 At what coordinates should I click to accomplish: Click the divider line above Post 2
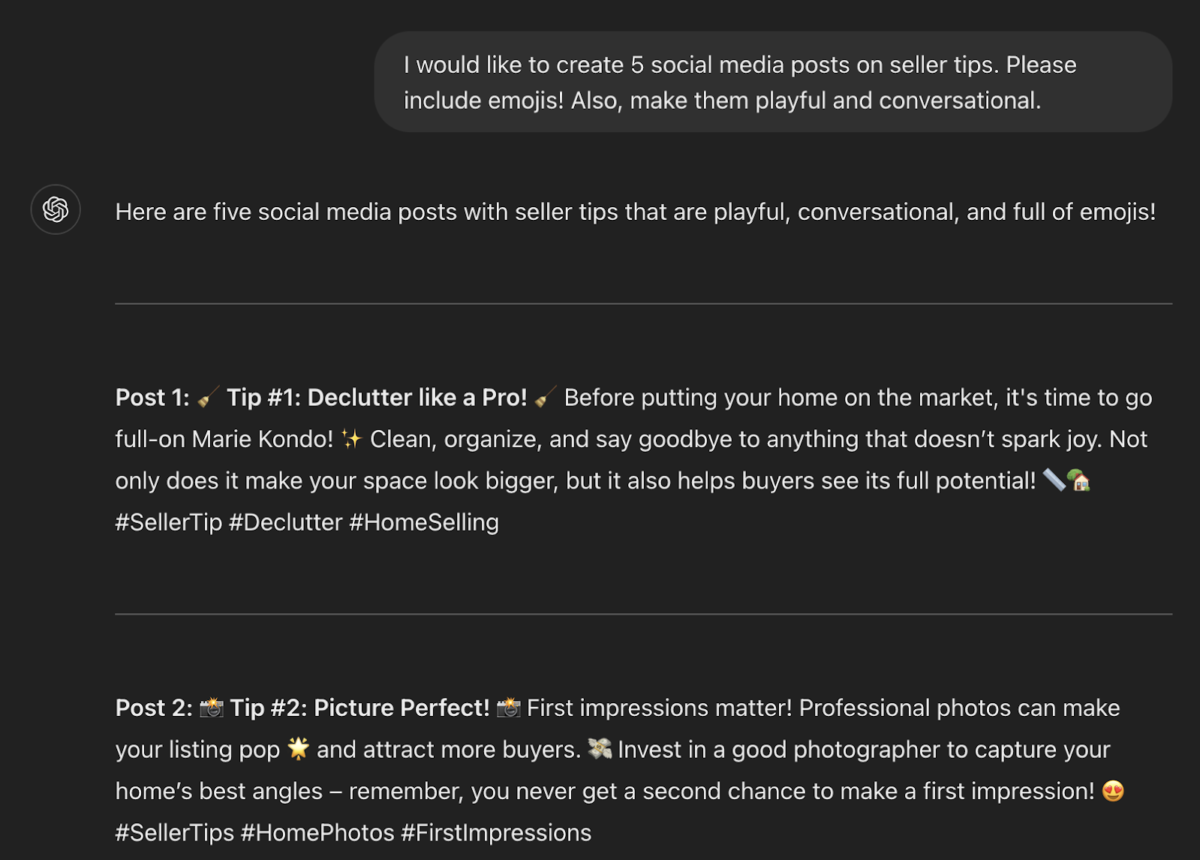tap(643, 614)
